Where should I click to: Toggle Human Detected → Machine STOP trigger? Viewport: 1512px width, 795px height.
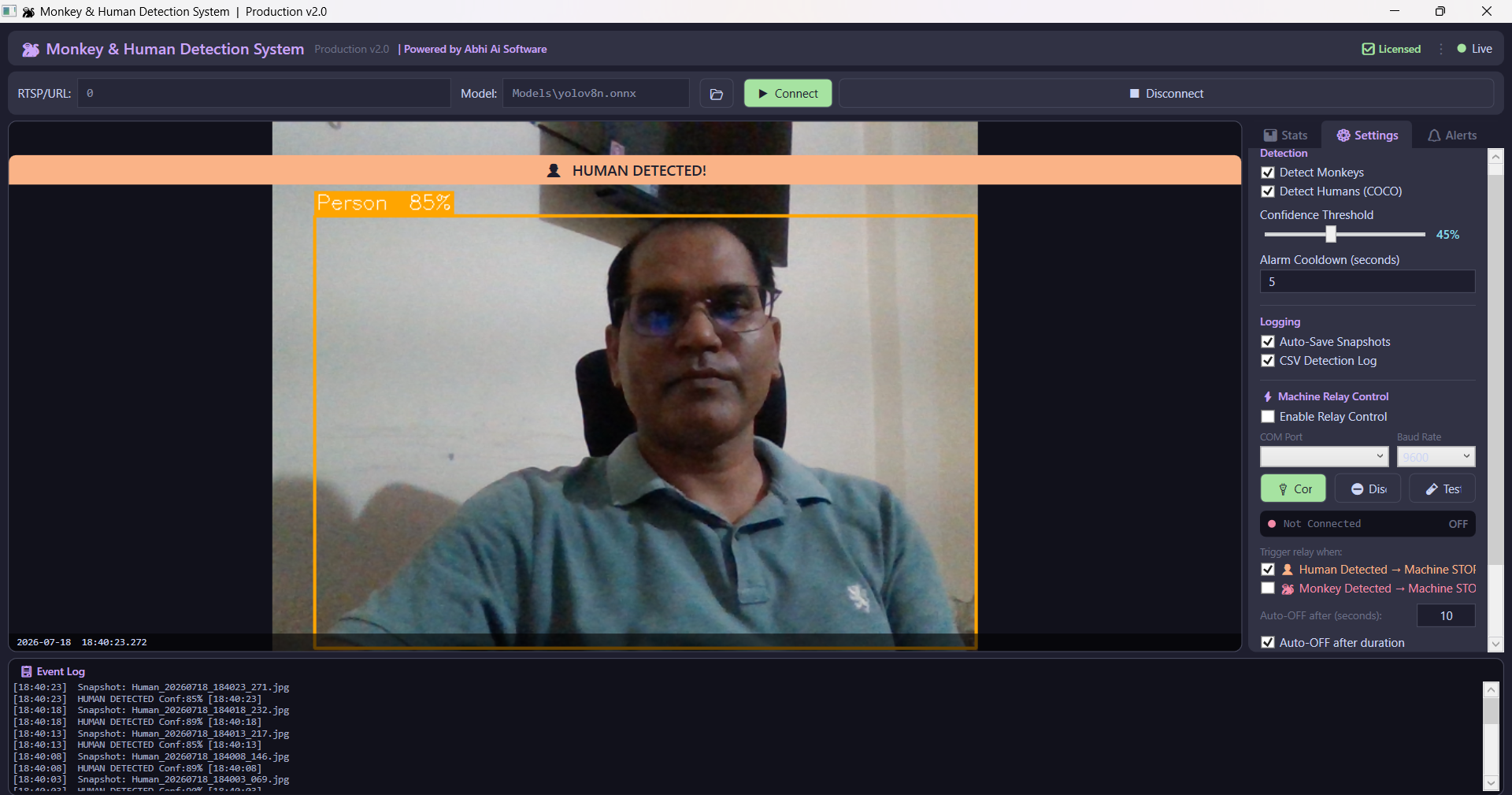1268,570
